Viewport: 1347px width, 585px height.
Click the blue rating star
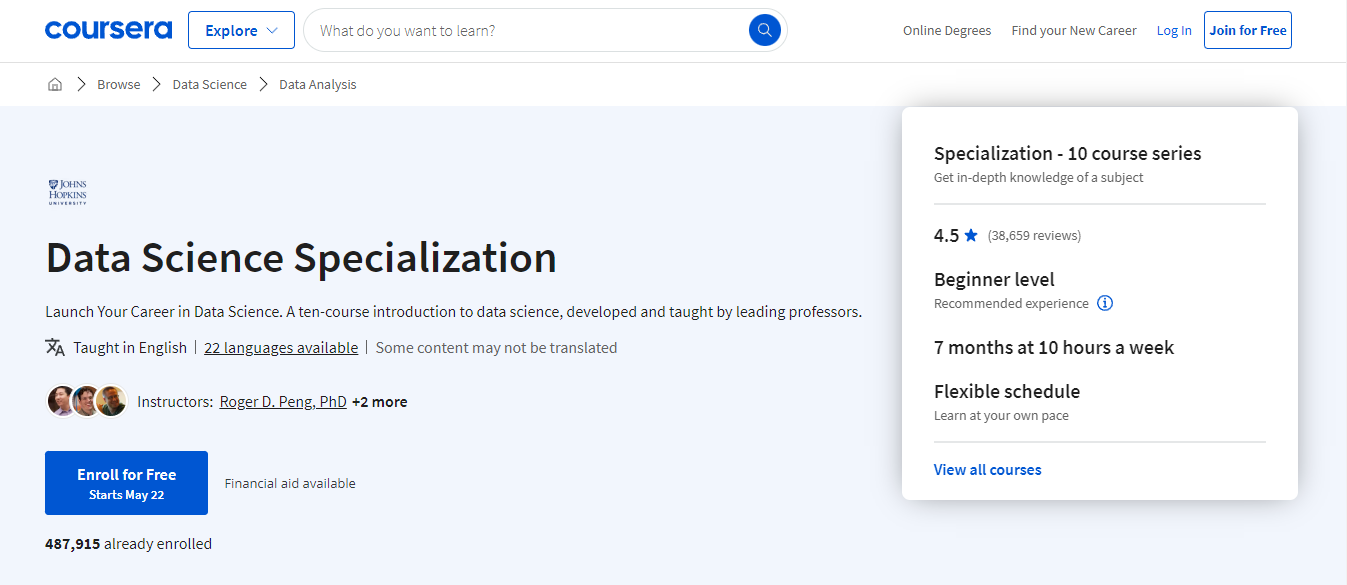[971, 236]
